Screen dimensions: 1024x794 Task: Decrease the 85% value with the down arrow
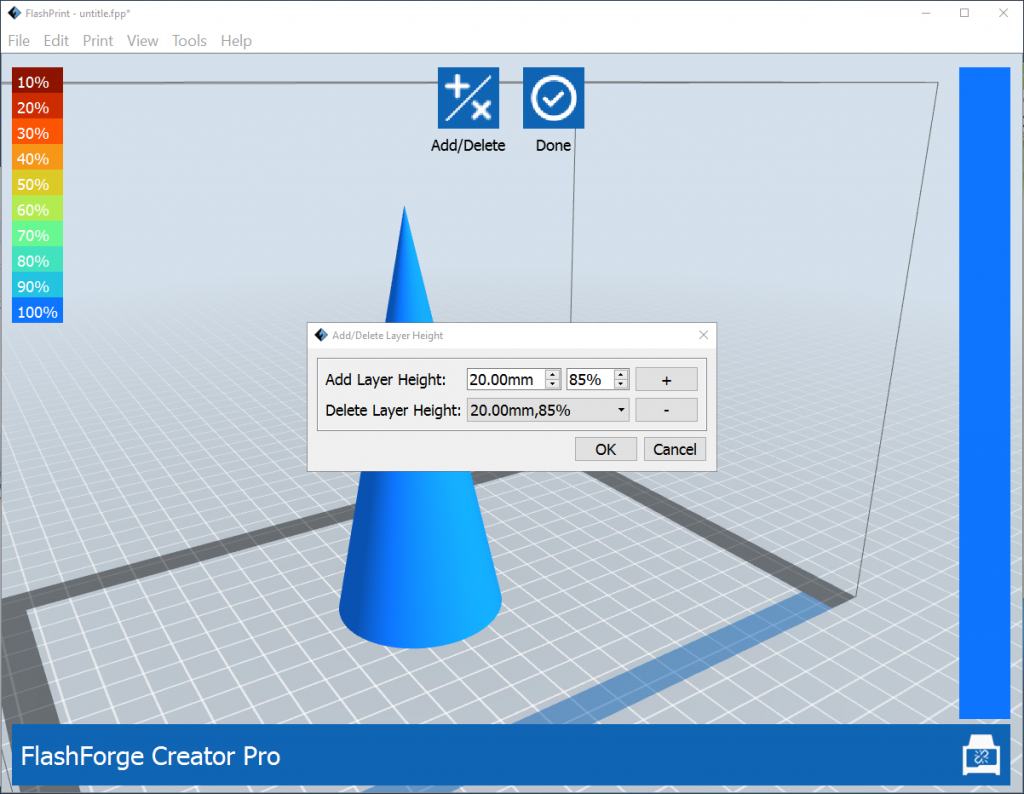(621, 385)
